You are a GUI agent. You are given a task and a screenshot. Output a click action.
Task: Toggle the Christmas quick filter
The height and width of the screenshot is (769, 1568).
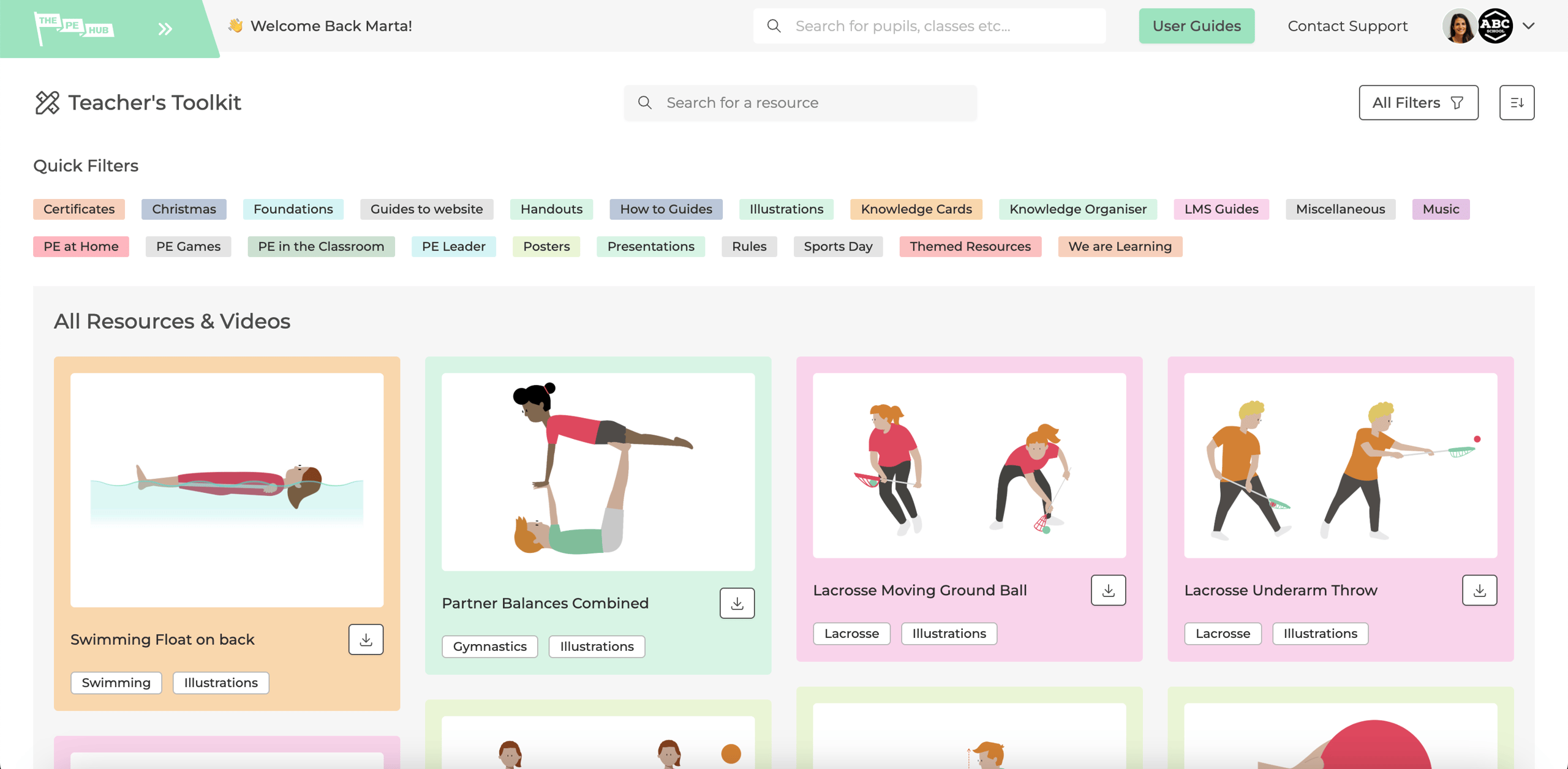(184, 209)
